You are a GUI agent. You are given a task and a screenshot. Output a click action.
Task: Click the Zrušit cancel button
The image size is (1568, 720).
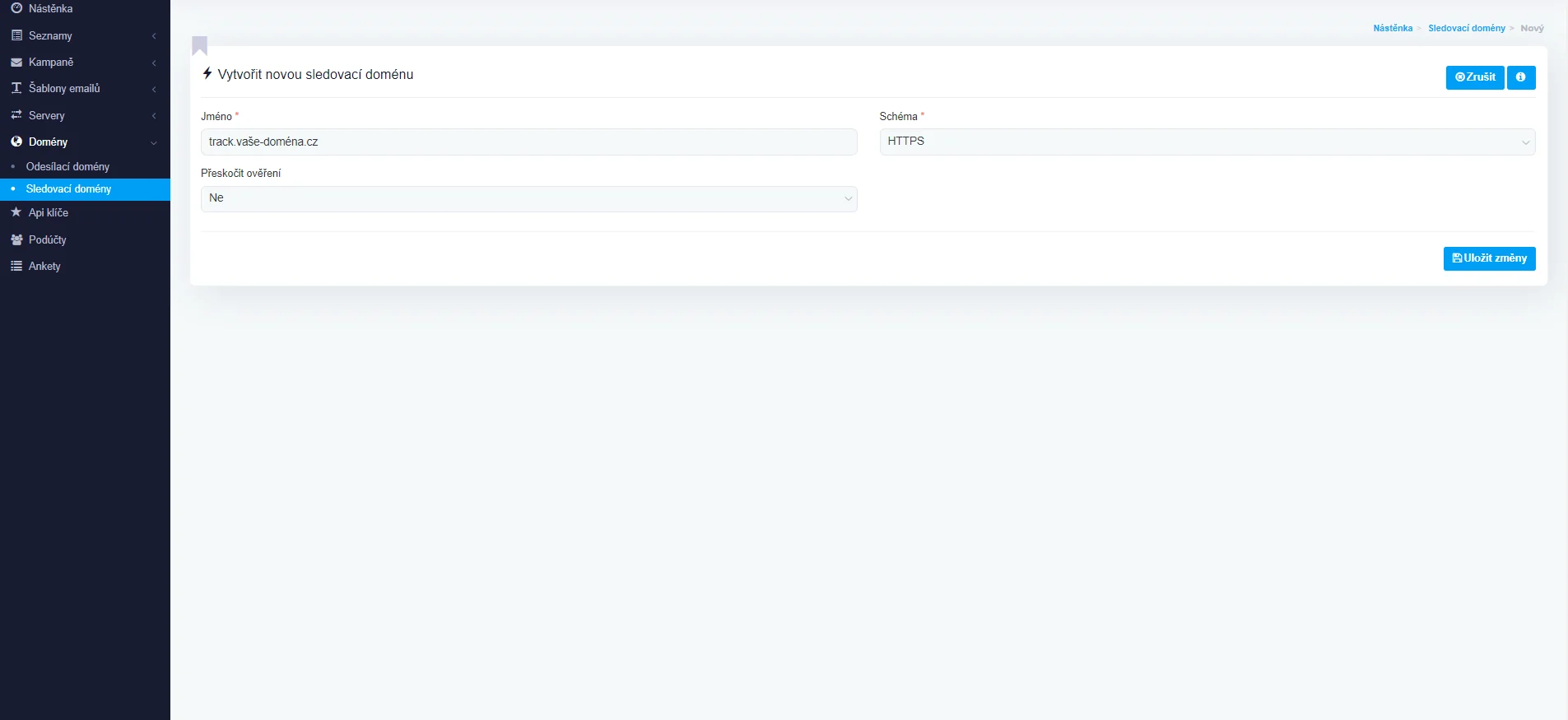click(1474, 77)
